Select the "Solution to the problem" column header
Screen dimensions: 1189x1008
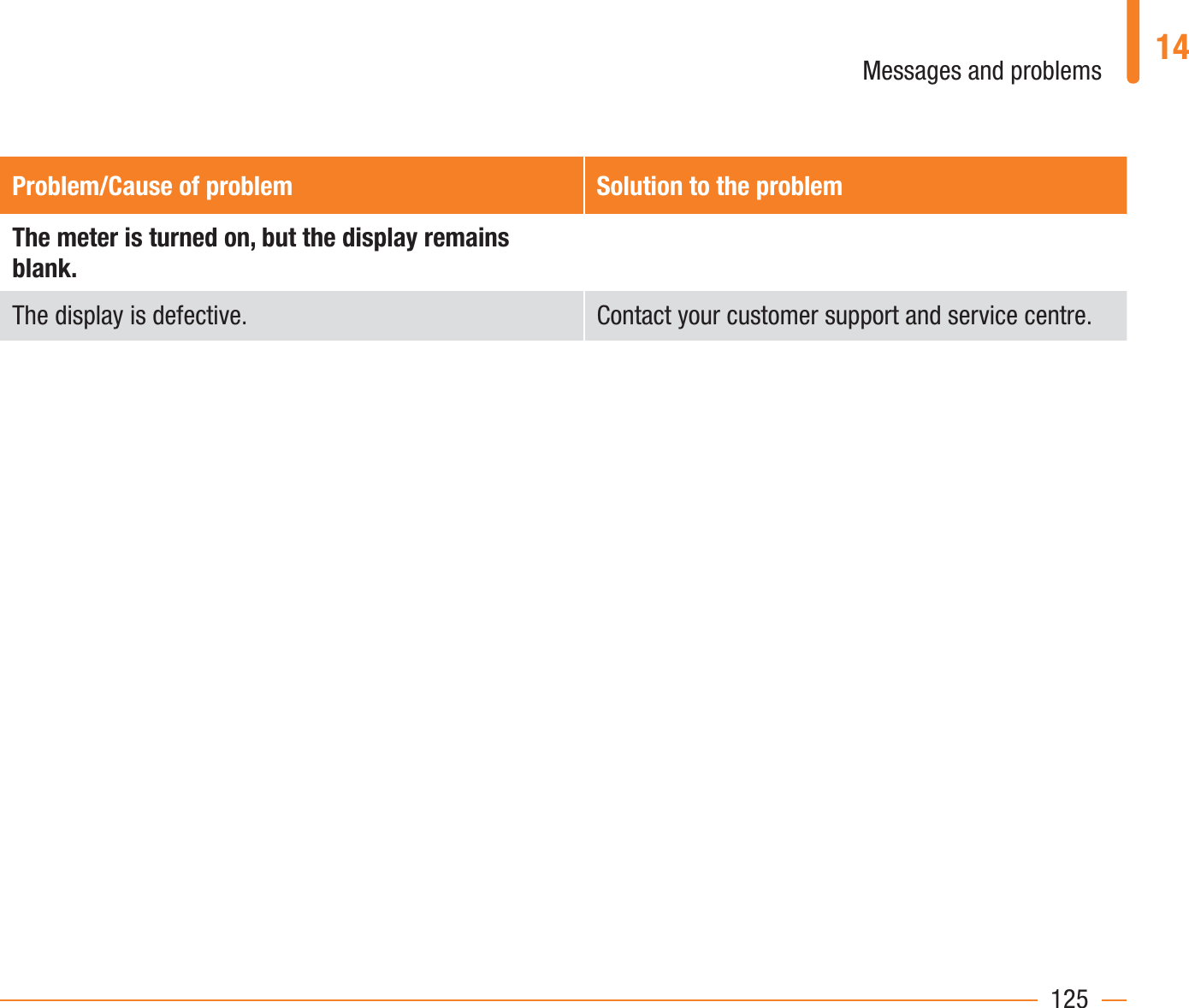(719, 186)
